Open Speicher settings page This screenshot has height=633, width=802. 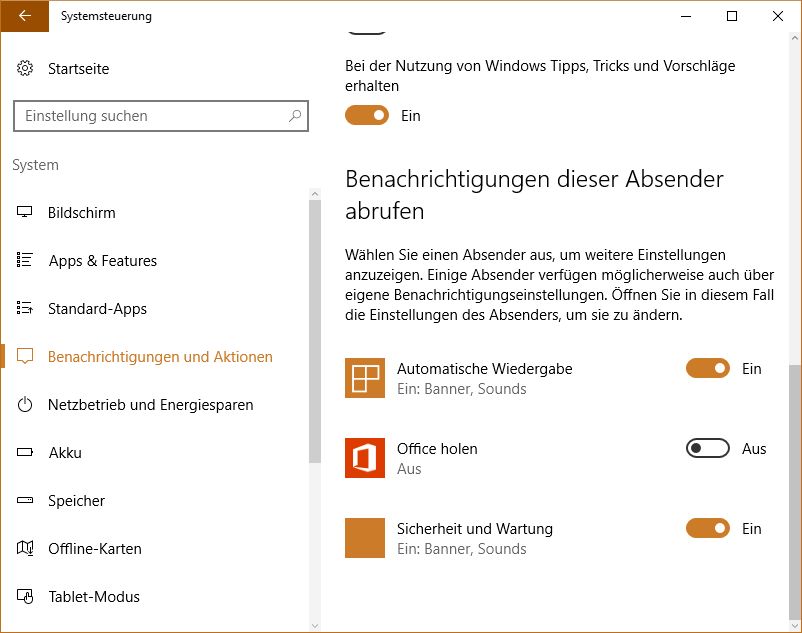point(76,501)
